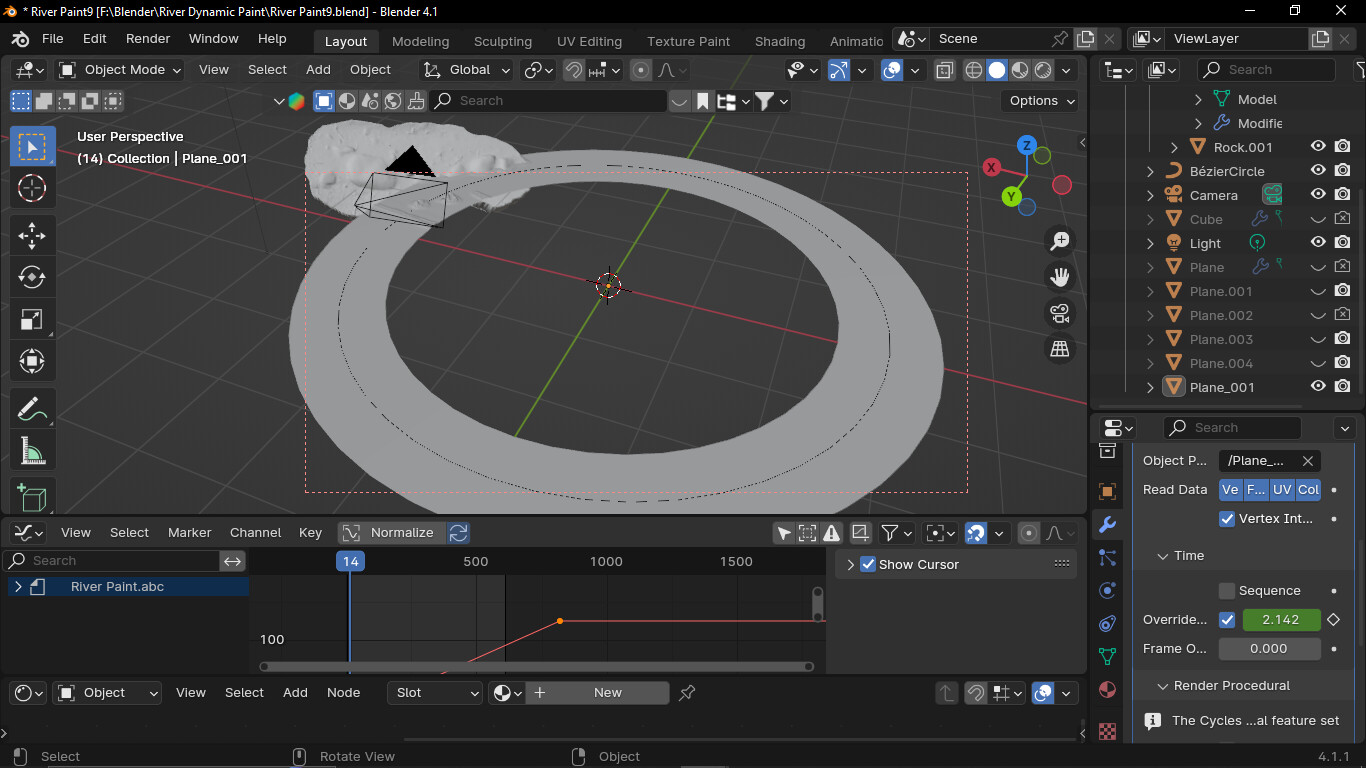This screenshot has width=1366, height=768.
Task: Click the Override frame value 2.142
Action: [x=1281, y=620]
